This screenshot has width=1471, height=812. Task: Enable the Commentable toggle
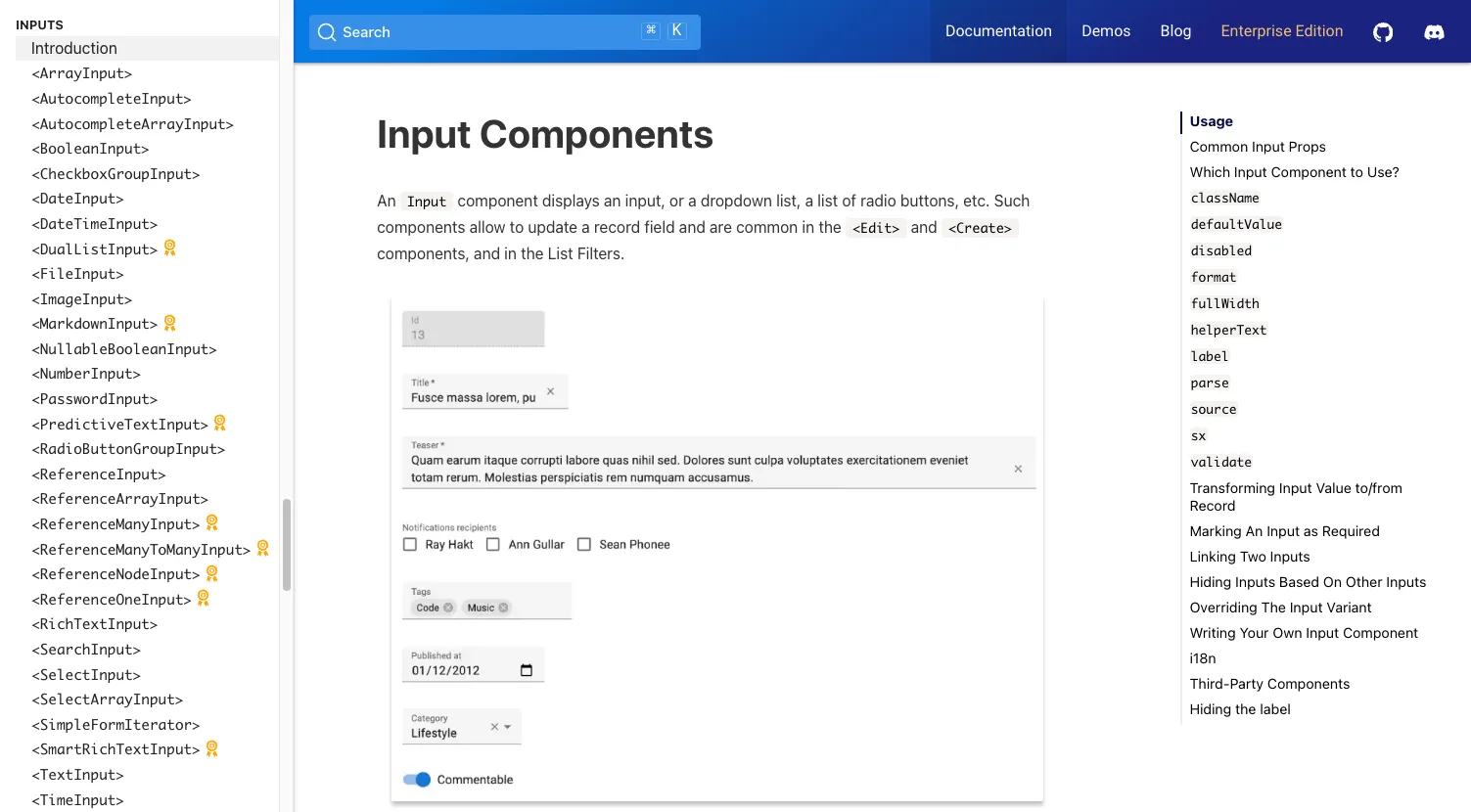click(x=417, y=779)
